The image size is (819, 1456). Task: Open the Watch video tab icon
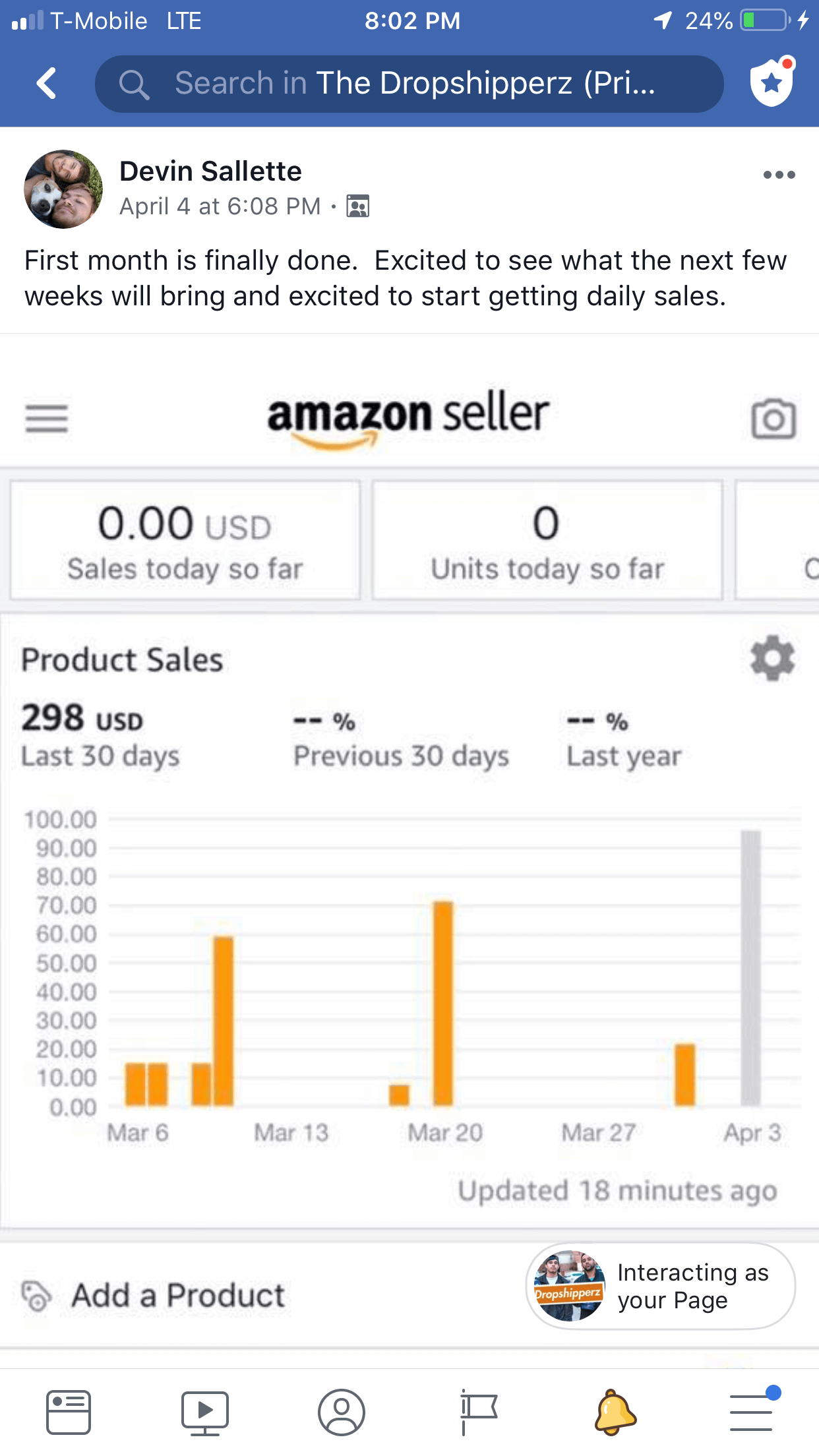click(x=205, y=1412)
